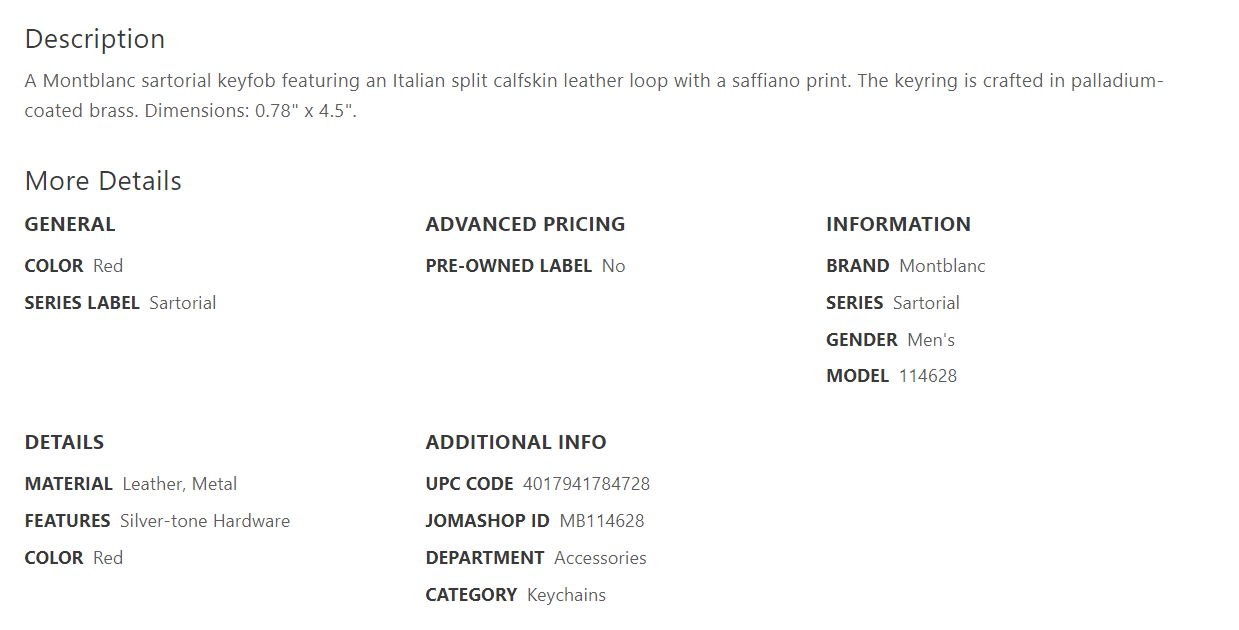Click the Pre-Owned Label value No

613,266
